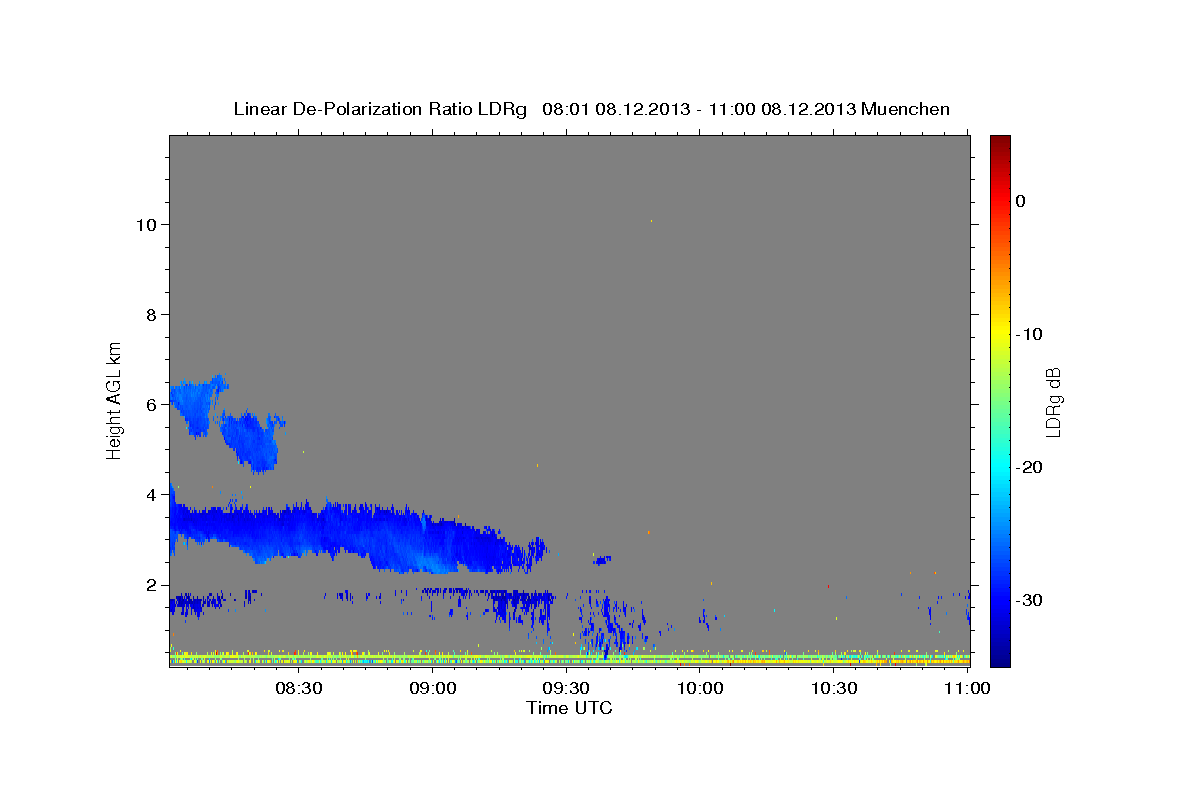Click the 'Muenchen' location text in the title
The width and height of the screenshot is (1200, 800).
click(906, 109)
